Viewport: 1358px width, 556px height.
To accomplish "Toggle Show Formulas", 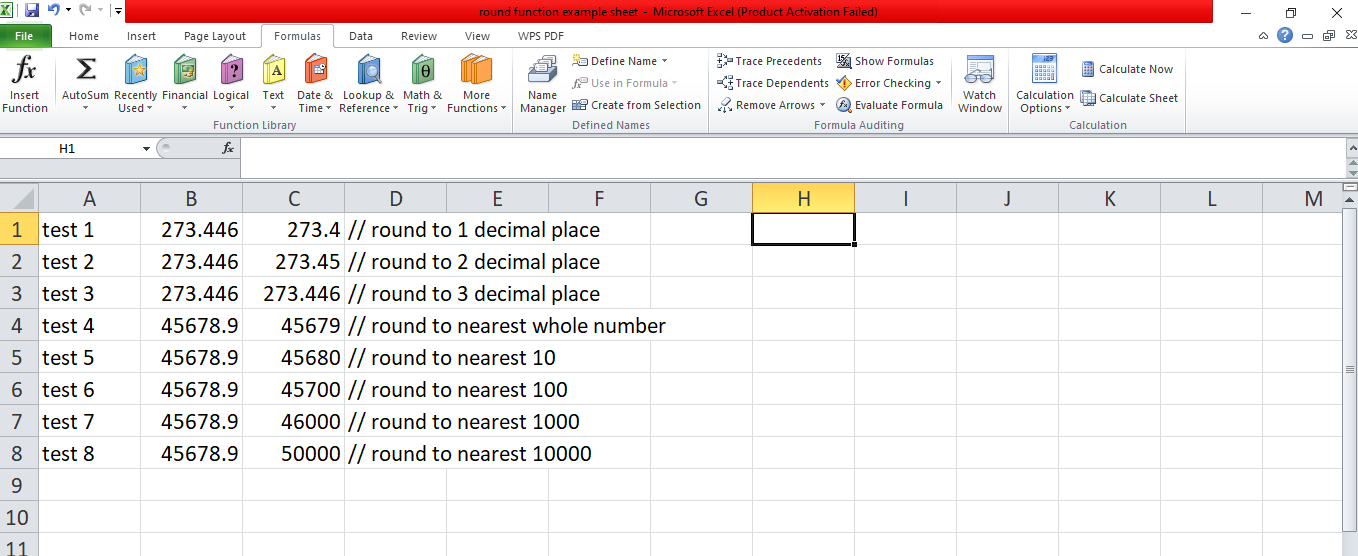I will pyautogui.click(x=885, y=61).
